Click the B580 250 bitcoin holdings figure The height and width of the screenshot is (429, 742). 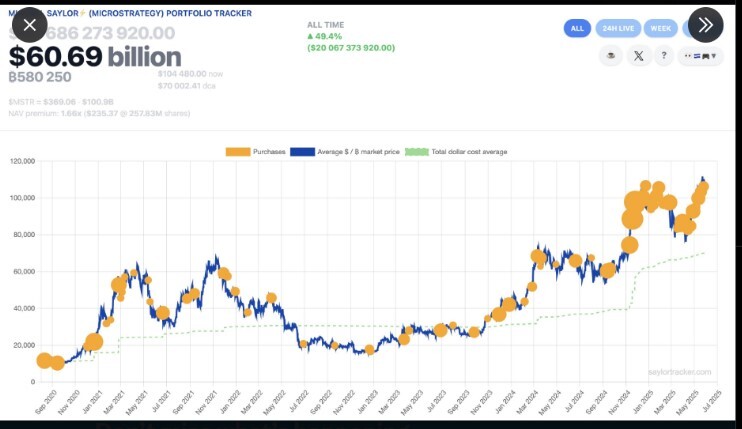tap(40, 77)
